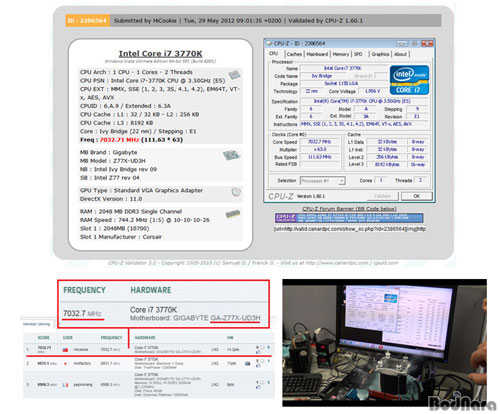Image resolution: width=500 pixels, height=414 pixels.
Task: Click the Threads count field
Action: 421,180
